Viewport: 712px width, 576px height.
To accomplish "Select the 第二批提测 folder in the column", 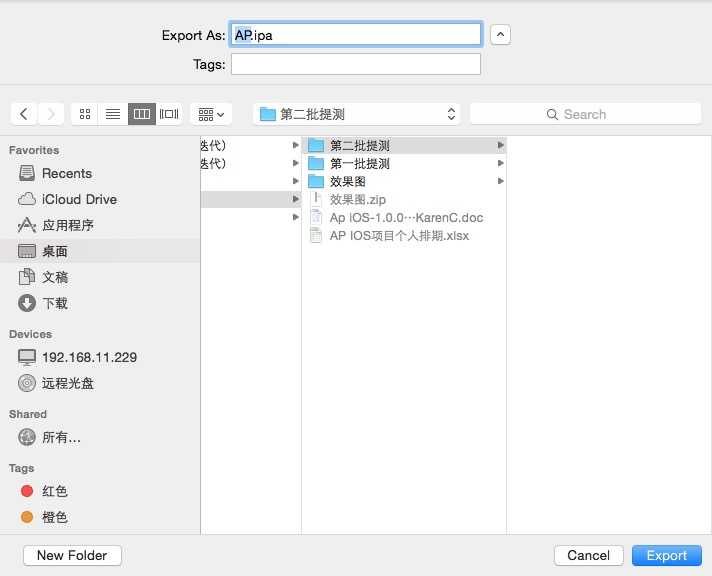I will point(404,145).
